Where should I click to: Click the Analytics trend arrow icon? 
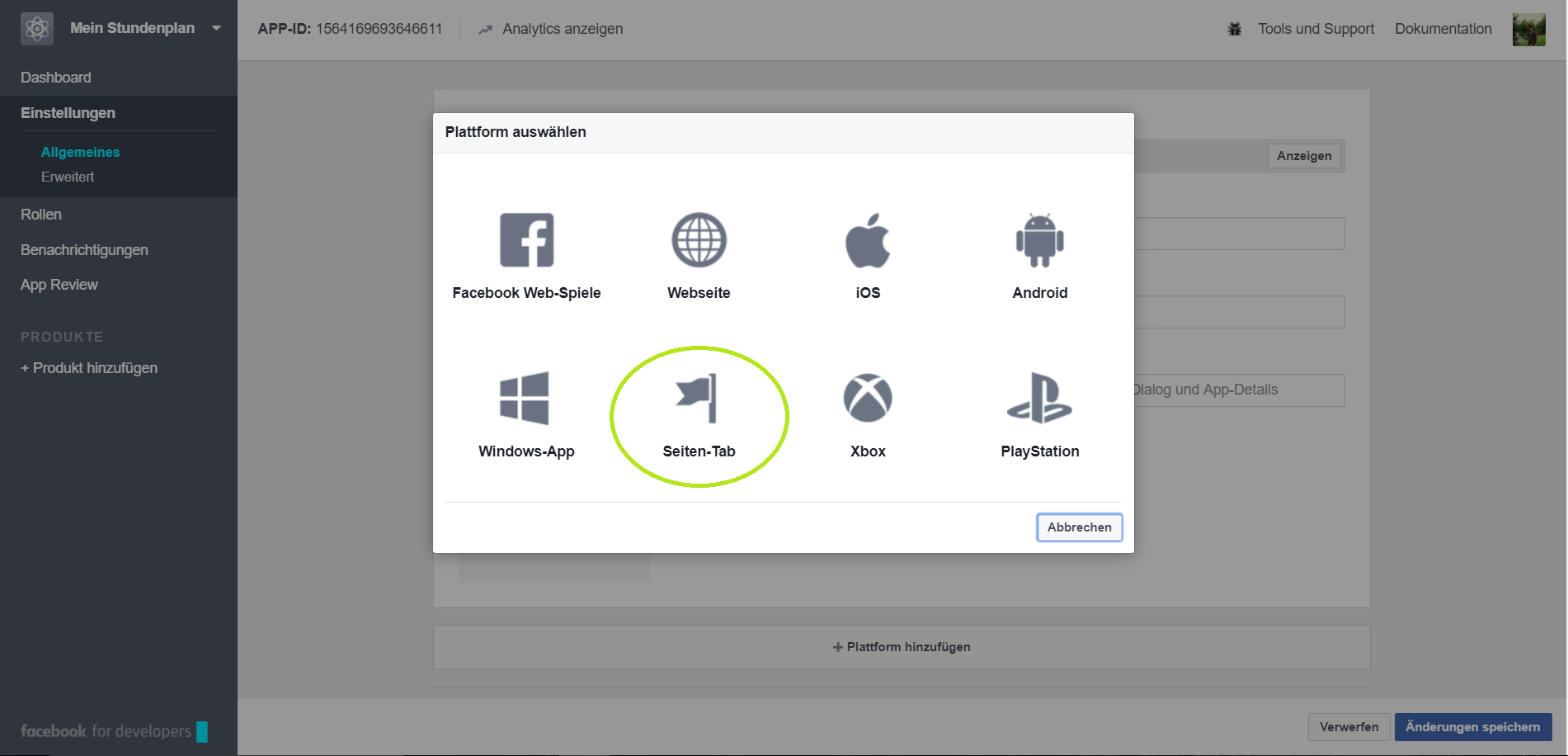click(x=485, y=30)
